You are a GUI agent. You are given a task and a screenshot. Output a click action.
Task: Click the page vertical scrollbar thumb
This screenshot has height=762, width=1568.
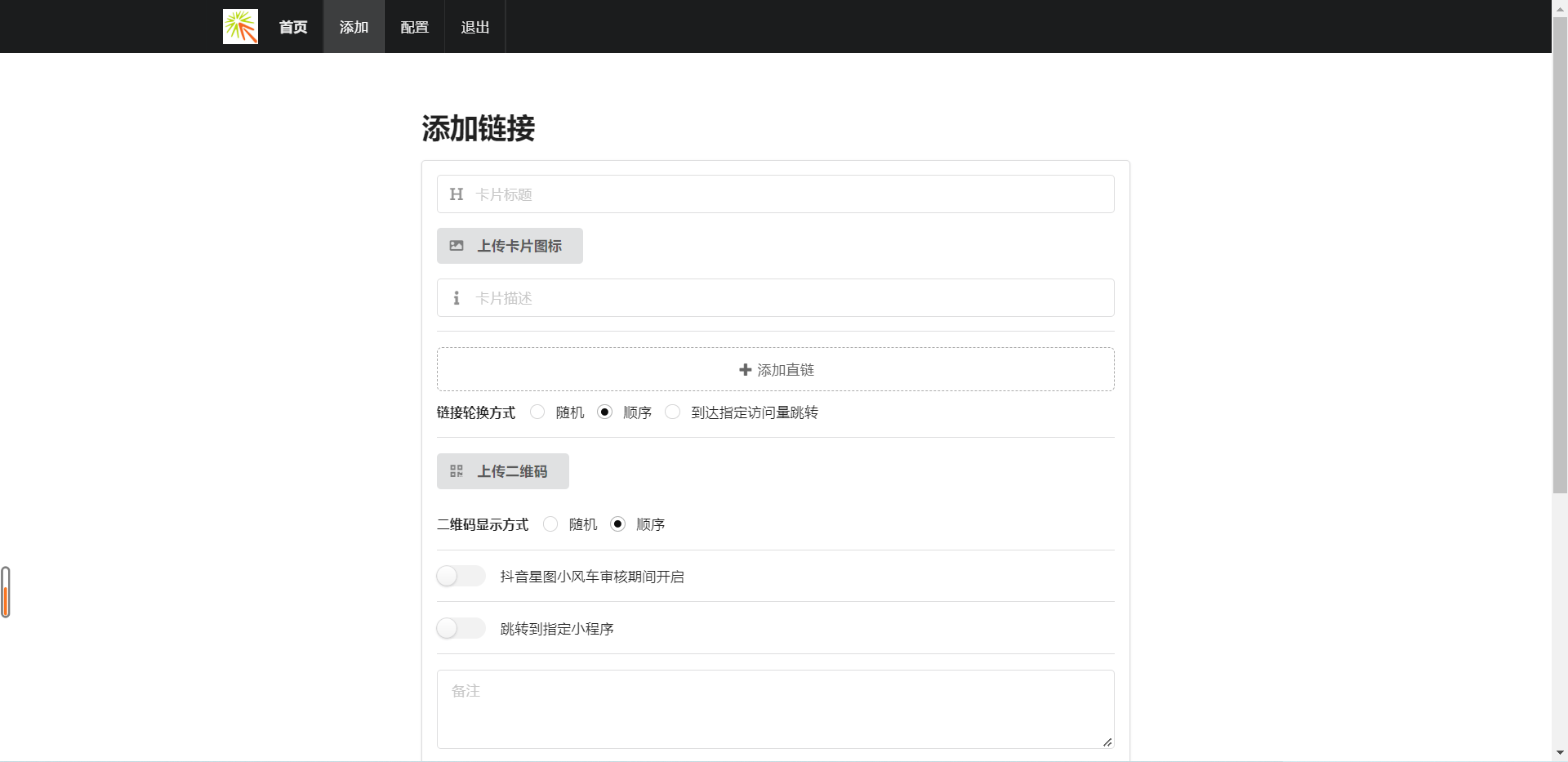[1560, 255]
